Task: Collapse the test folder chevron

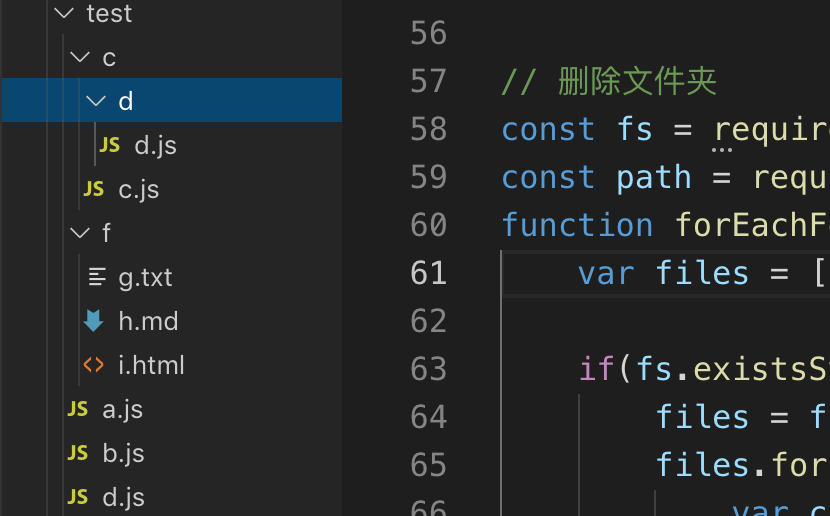Action: tap(64, 14)
